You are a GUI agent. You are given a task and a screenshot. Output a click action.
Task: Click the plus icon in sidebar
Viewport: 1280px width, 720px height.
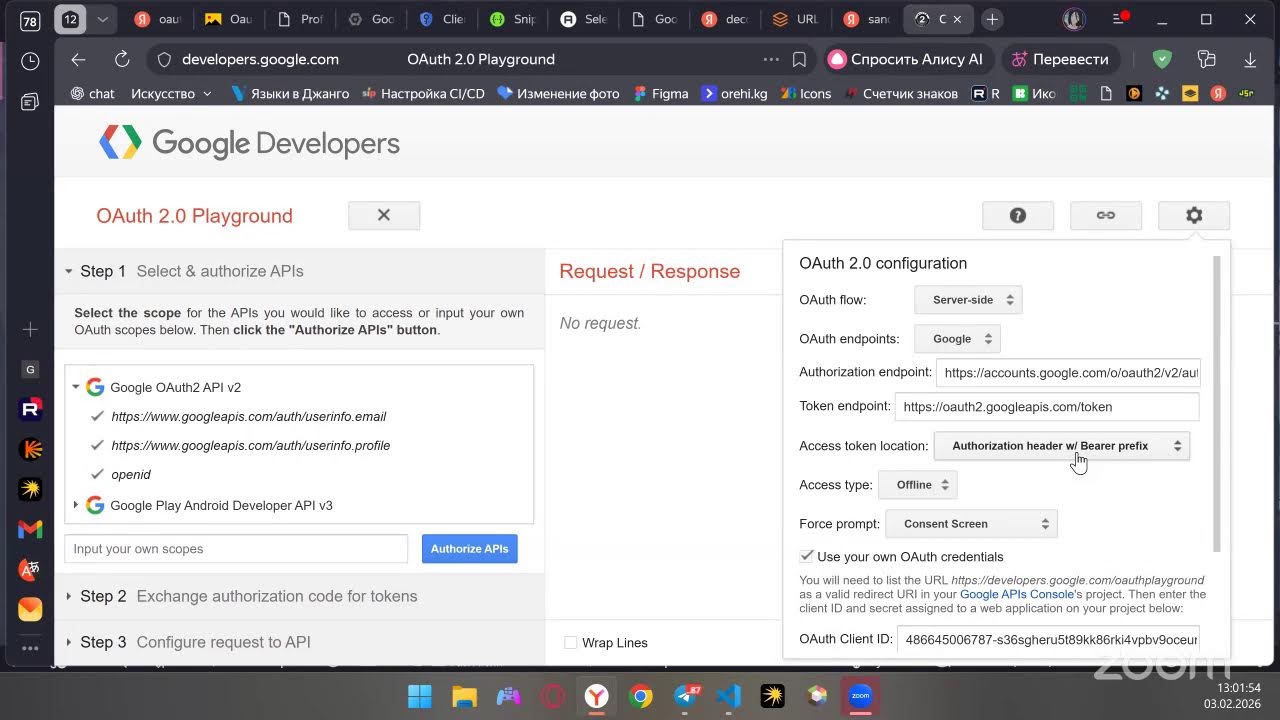[x=30, y=329]
